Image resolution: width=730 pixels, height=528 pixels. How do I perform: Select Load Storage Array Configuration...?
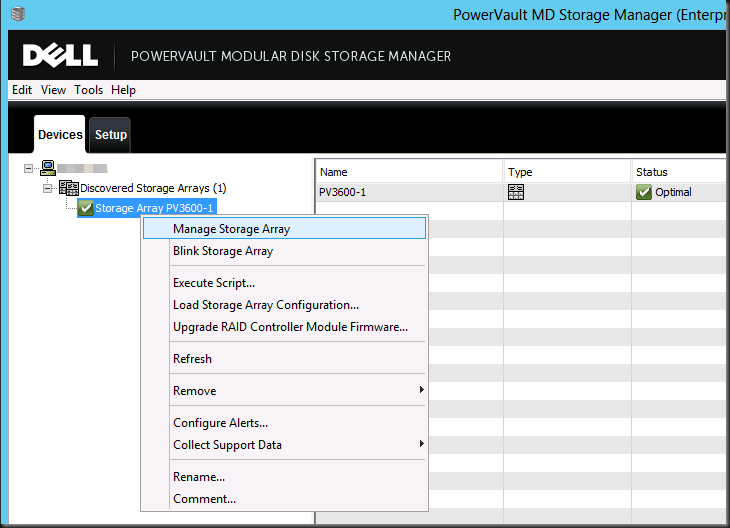click(284, 305)
